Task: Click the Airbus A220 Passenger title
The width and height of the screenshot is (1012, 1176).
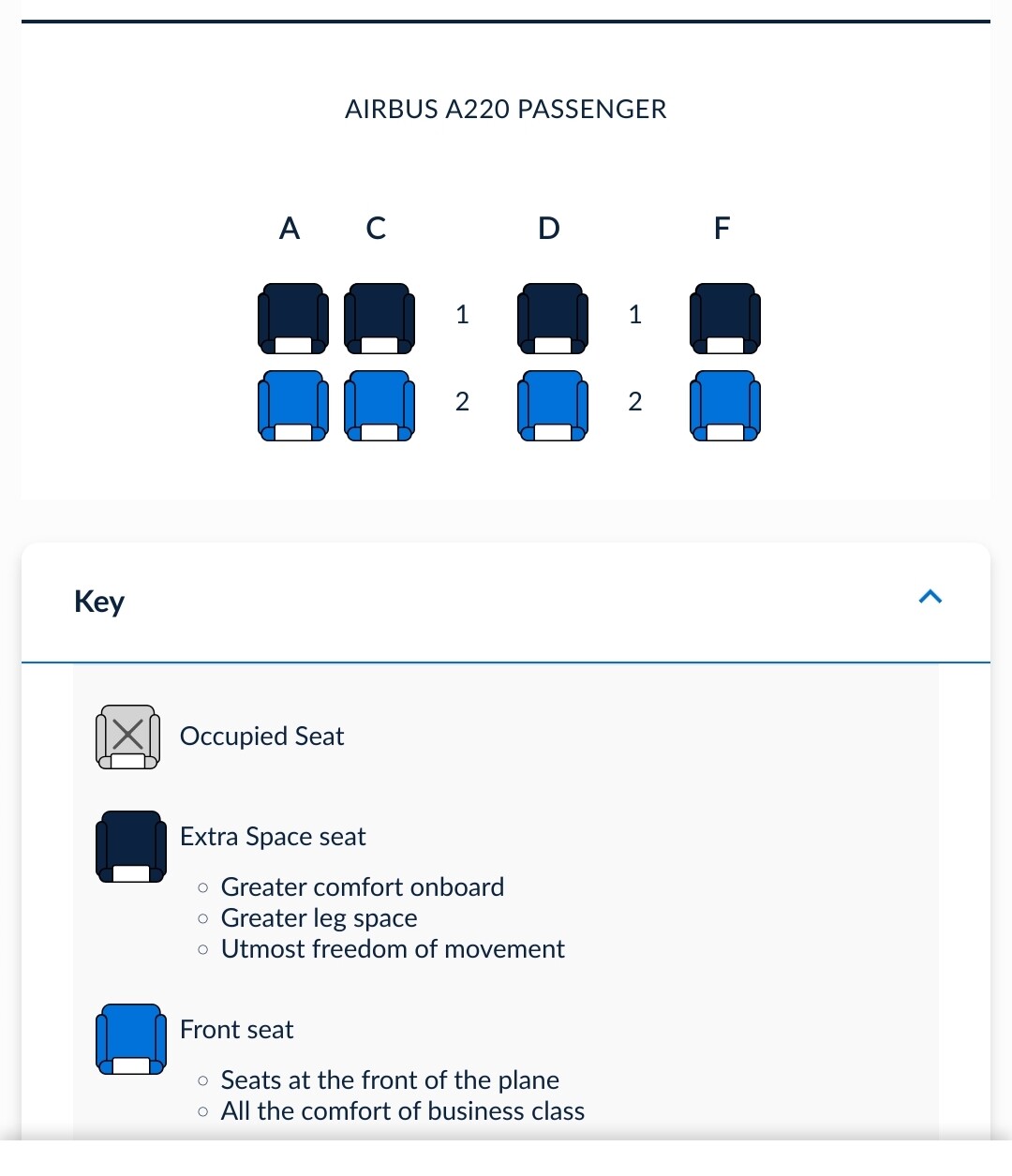Action: 506,110
